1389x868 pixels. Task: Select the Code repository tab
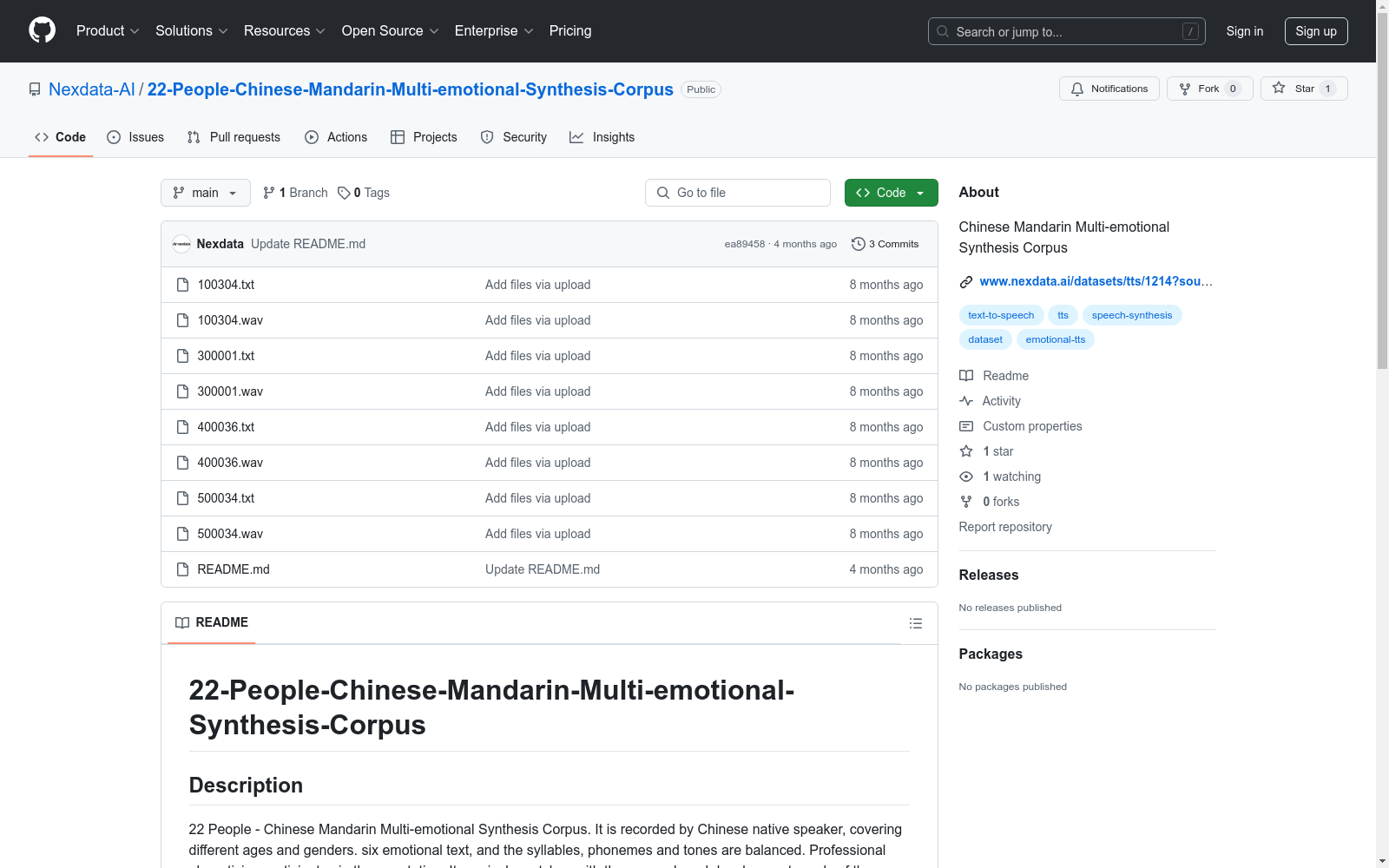[x=61, y=137]
